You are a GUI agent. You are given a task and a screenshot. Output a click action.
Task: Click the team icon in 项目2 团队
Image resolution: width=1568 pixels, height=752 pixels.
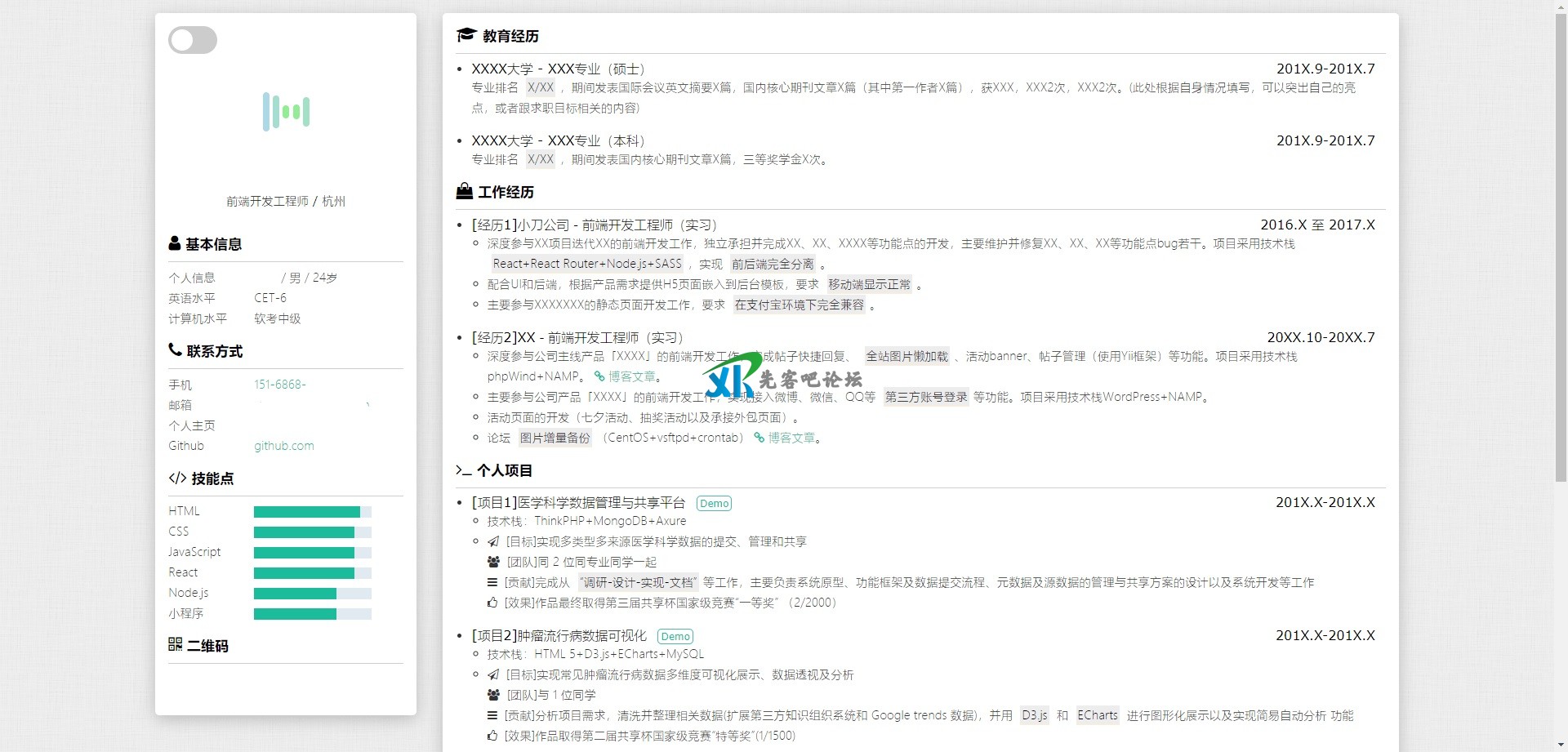[x=493, y=695]
